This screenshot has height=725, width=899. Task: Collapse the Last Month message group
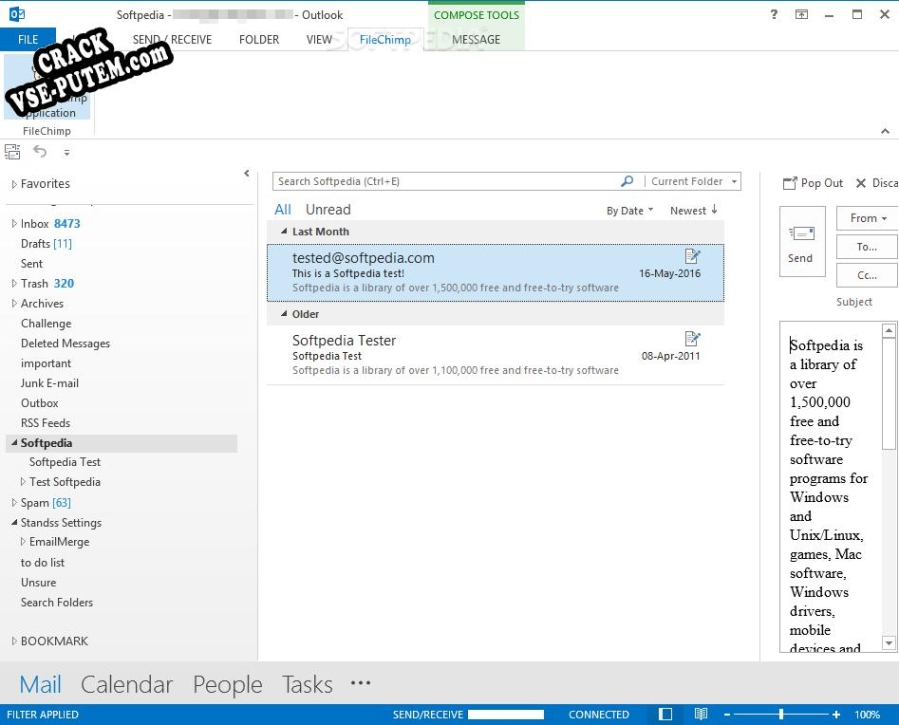284,232
